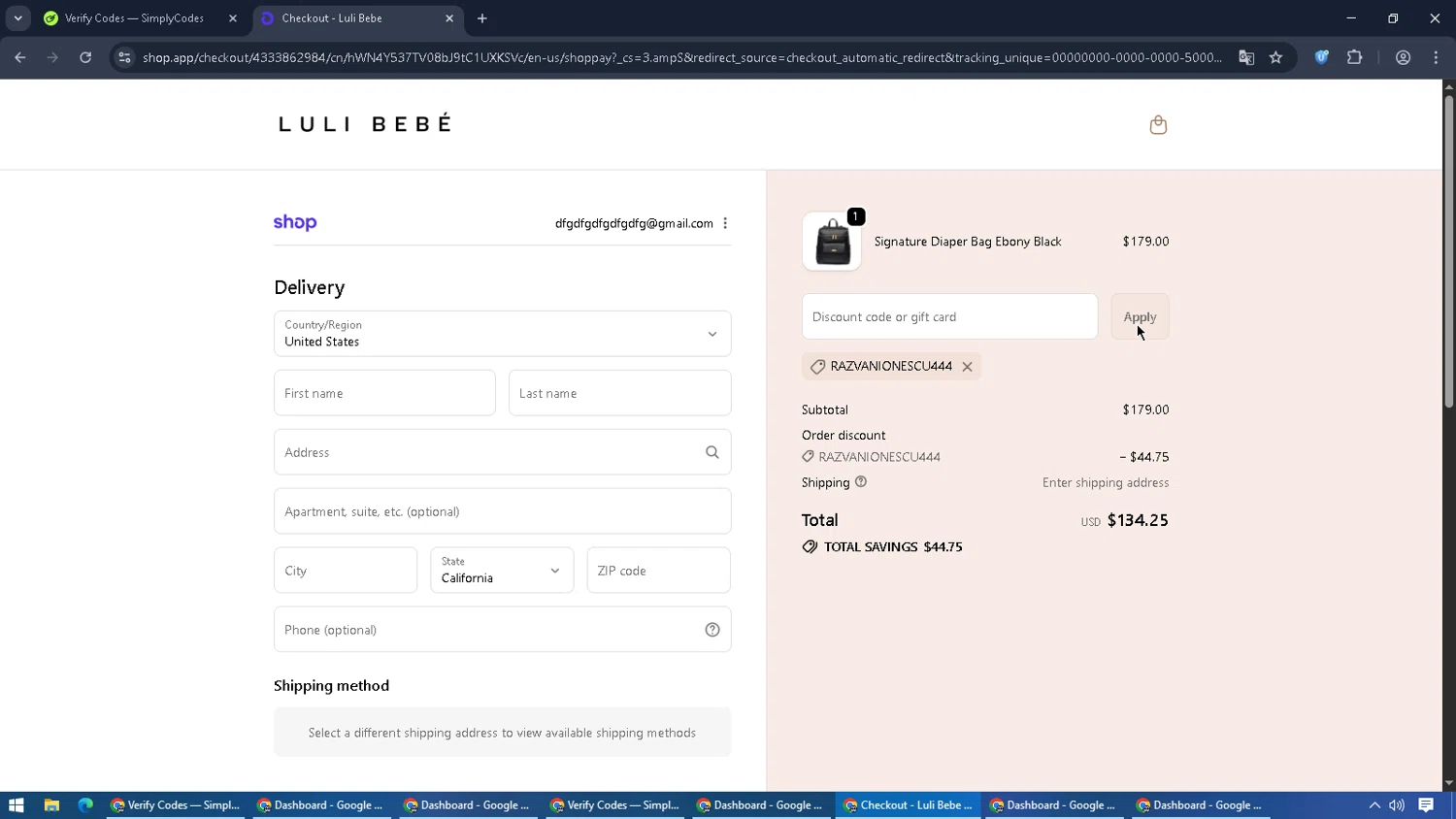
Task: View site information icon in address bar
Action: (x=124, y=57)
